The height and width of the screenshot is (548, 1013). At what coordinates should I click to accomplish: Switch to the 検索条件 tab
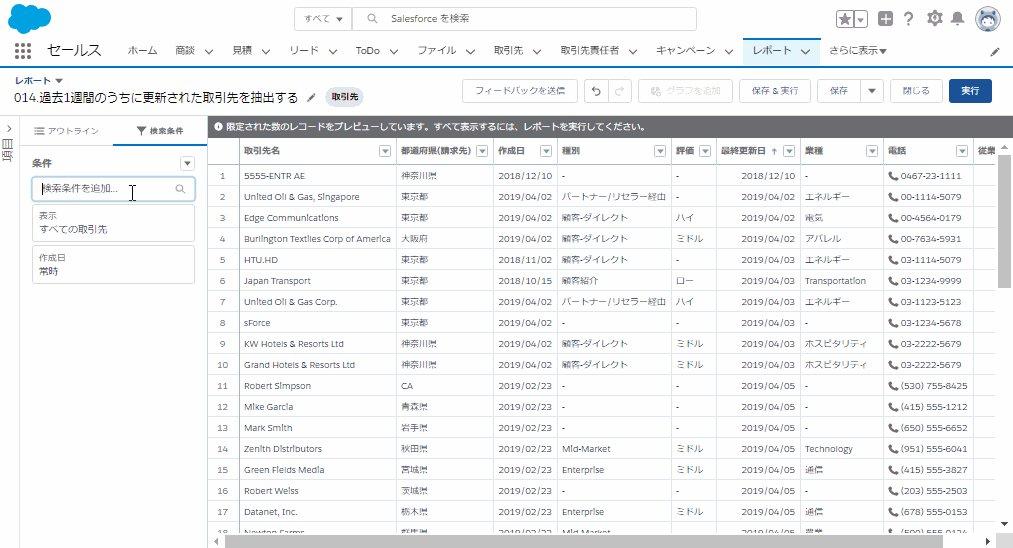(160, 131)
